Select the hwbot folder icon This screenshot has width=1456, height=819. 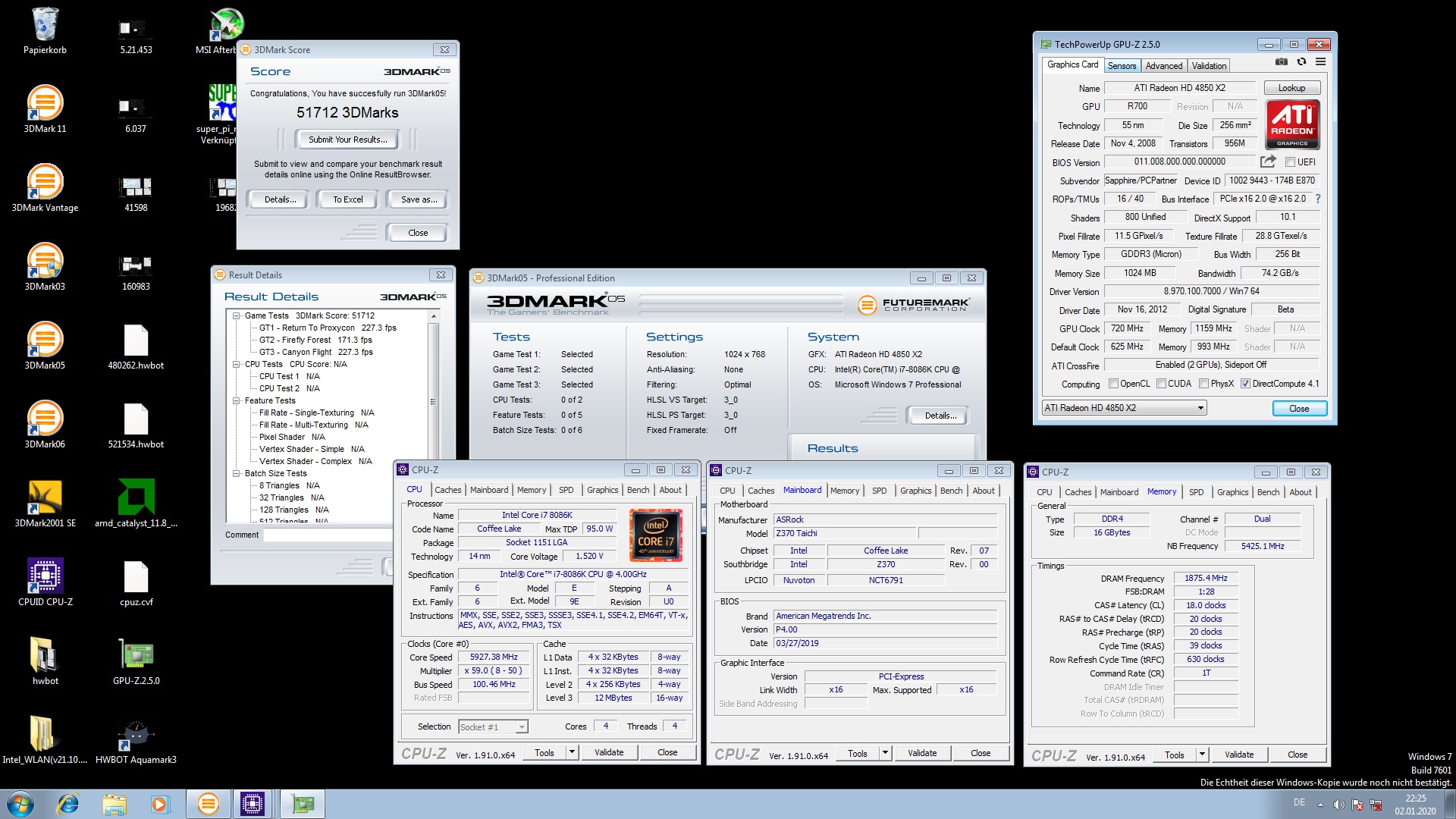tap(45, 663)
